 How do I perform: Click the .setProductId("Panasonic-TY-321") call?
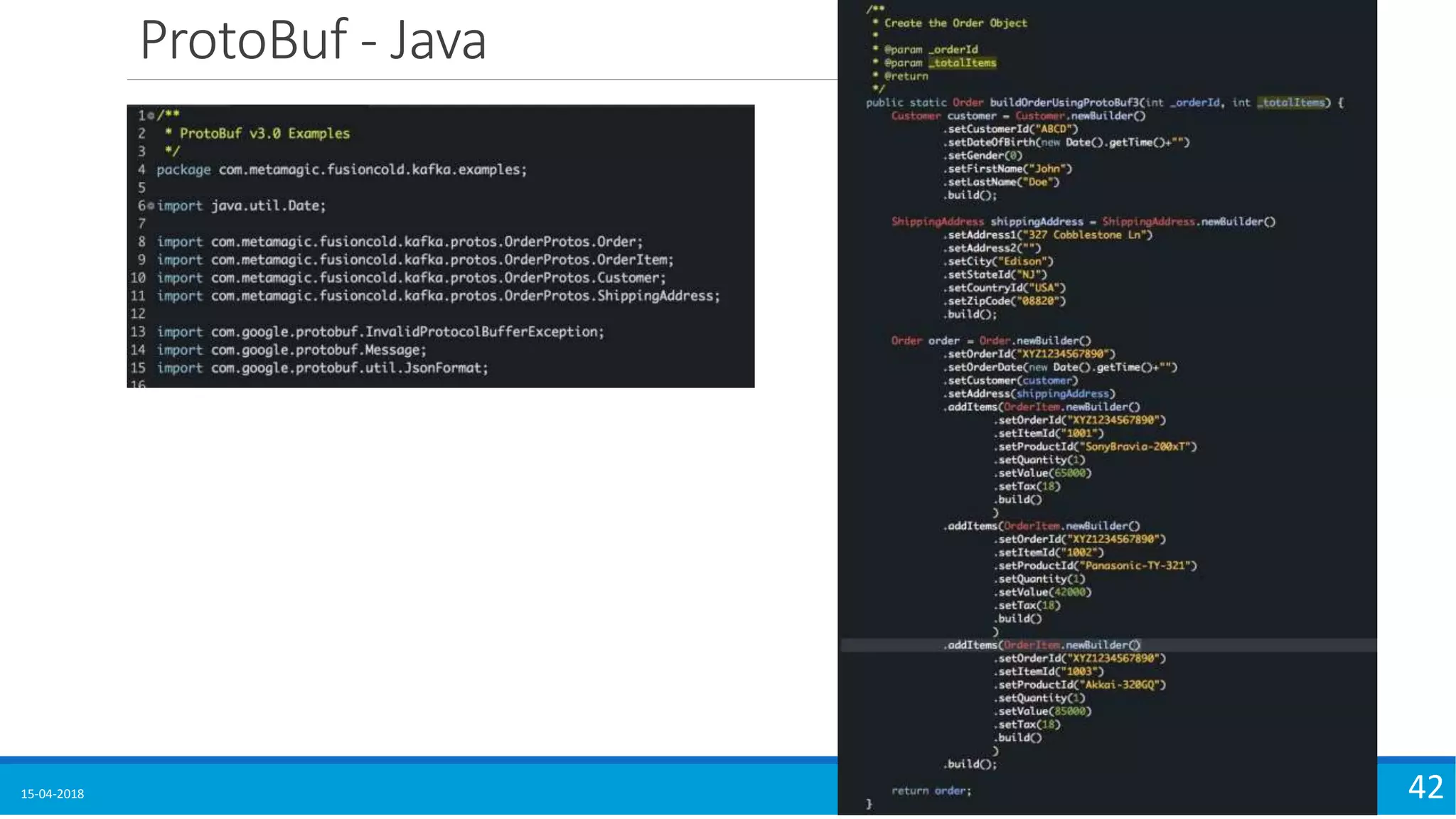click(x=1096, y=566)
